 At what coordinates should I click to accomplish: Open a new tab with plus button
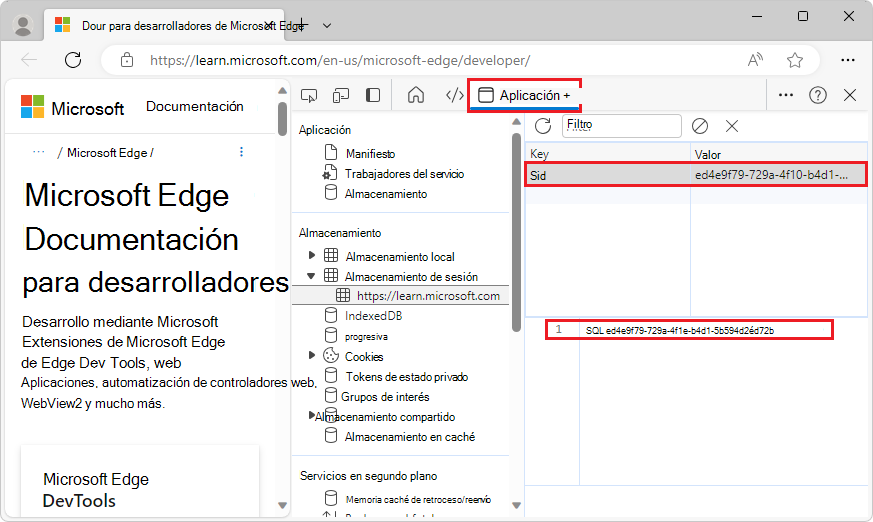pos(301,25)
